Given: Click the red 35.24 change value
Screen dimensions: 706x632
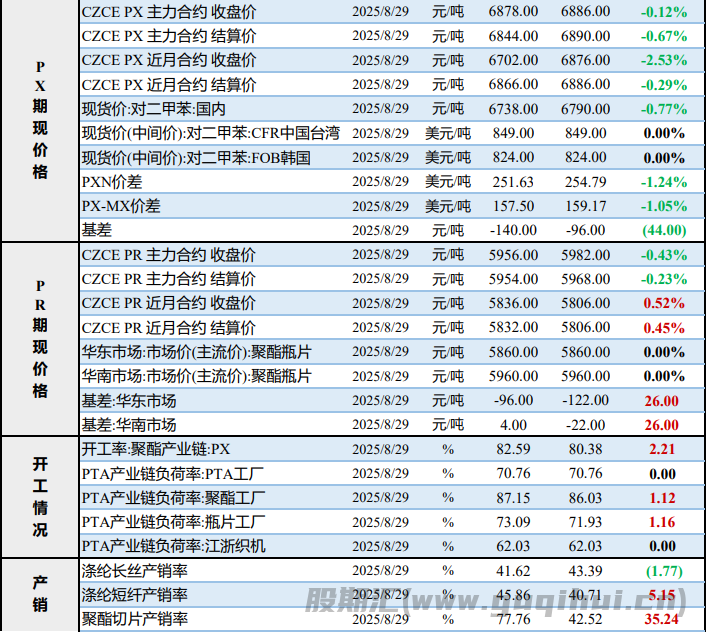Looking at the screenshot, I should tap(664, 620).
